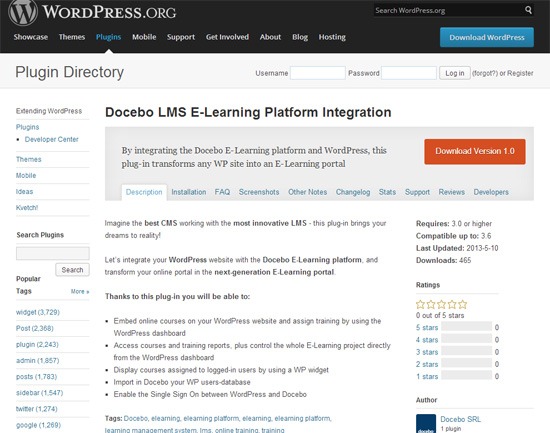Open Showcase in the top navigation

click(31, 37)
